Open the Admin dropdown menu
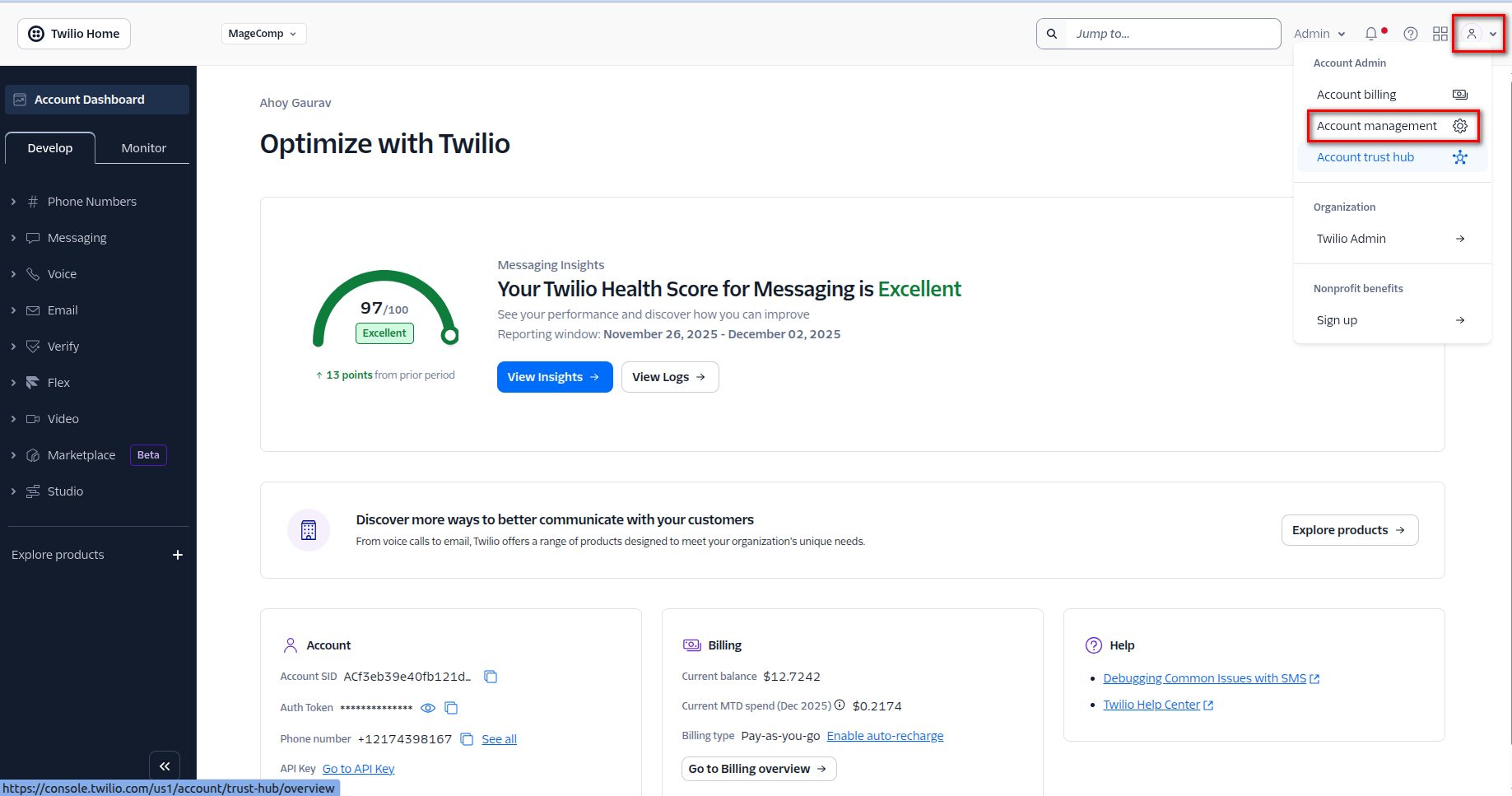 [x=1319, y=34]
